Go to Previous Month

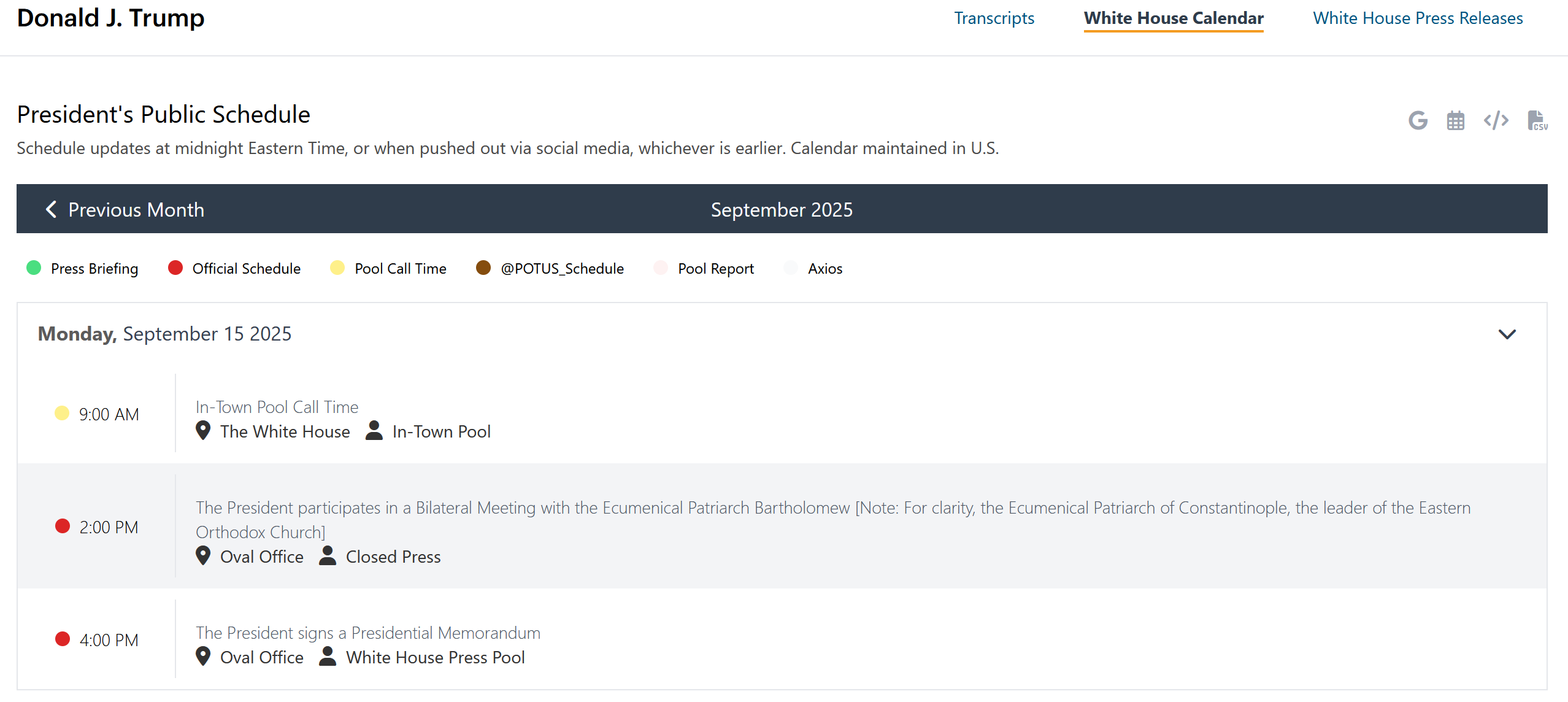[x=136, y=209]
